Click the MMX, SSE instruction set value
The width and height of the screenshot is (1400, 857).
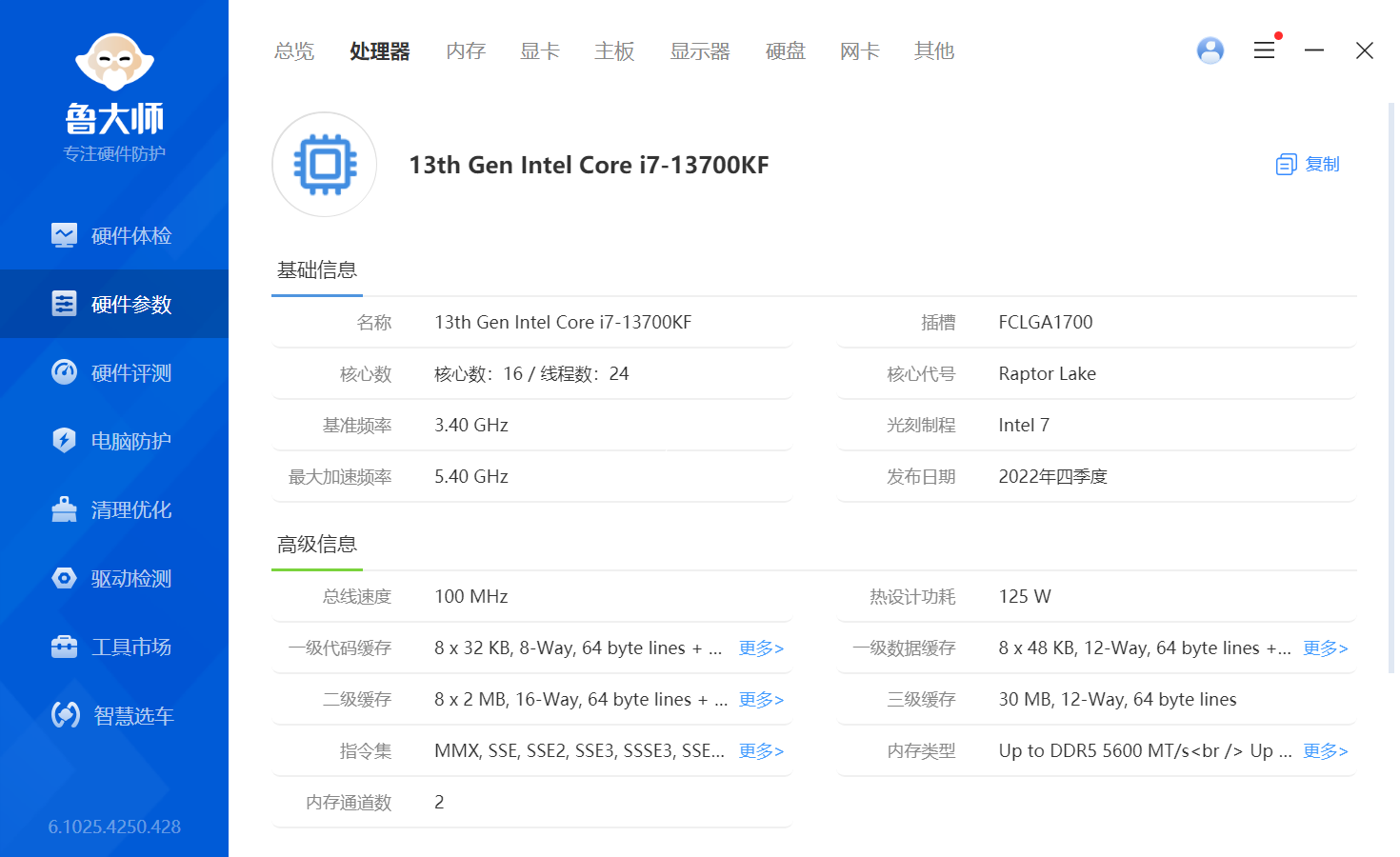coord(579,751)
